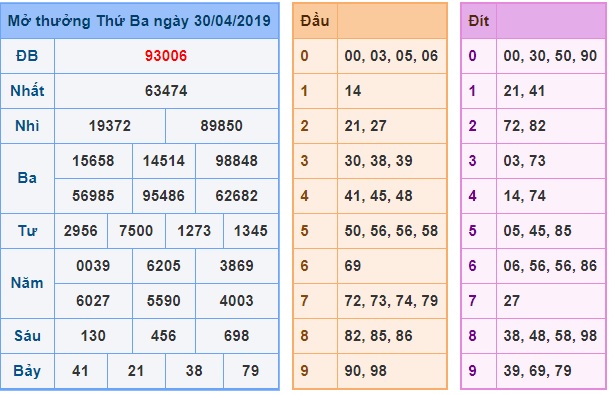Select Năm prize number 3869
The width and height of the screenshot is (610, 395).
click(237, 266)
